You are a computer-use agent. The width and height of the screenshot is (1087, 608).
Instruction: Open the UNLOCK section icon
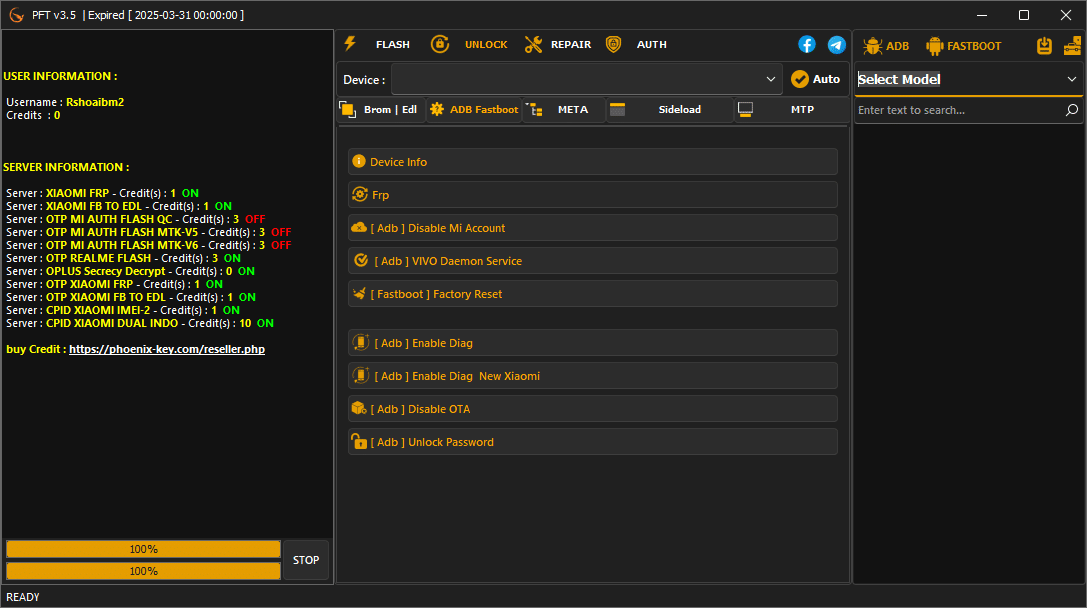(x=440, y=44)
